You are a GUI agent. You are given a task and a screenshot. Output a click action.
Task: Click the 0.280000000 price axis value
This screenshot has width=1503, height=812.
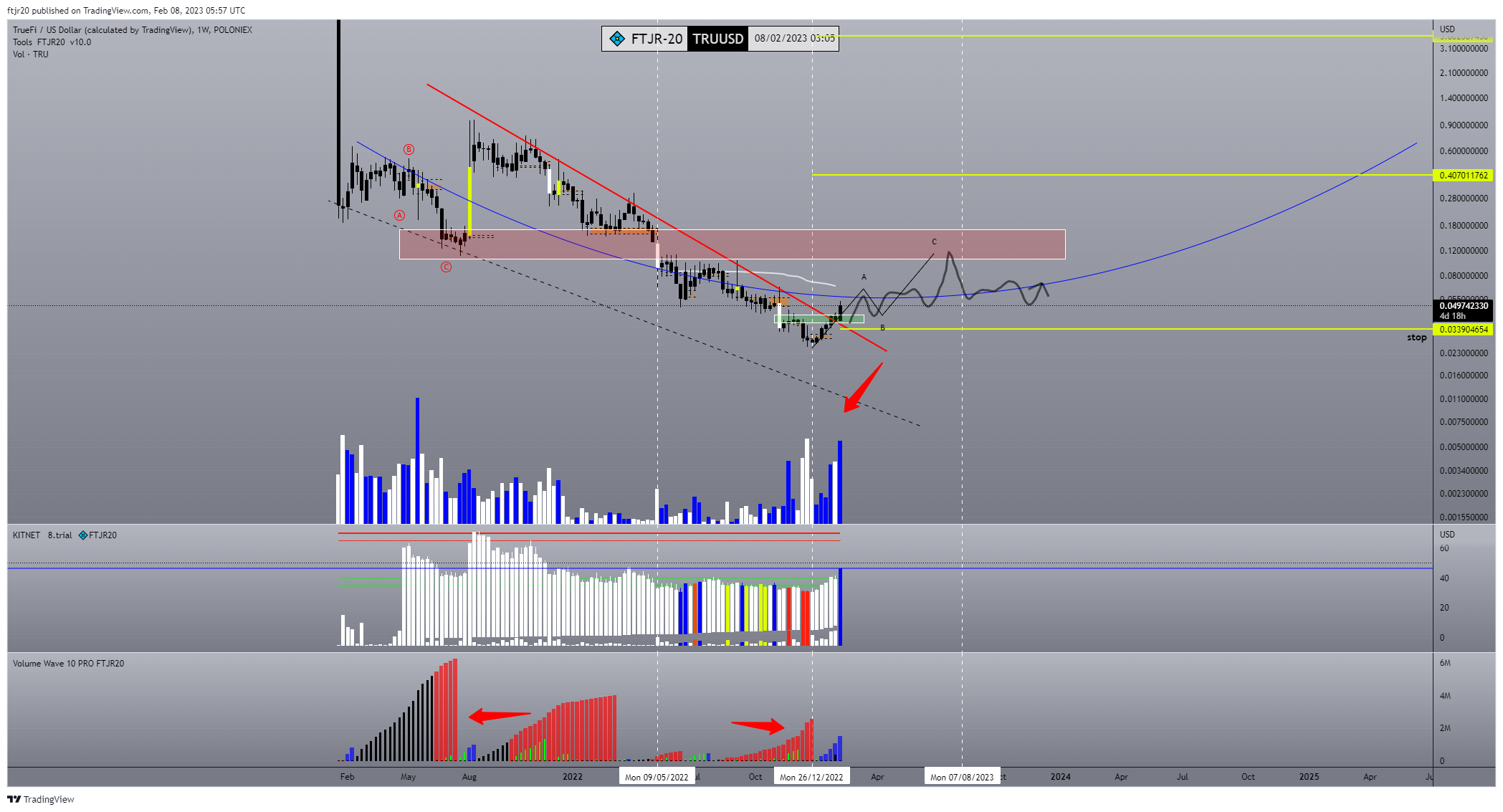pos(1464,199)
